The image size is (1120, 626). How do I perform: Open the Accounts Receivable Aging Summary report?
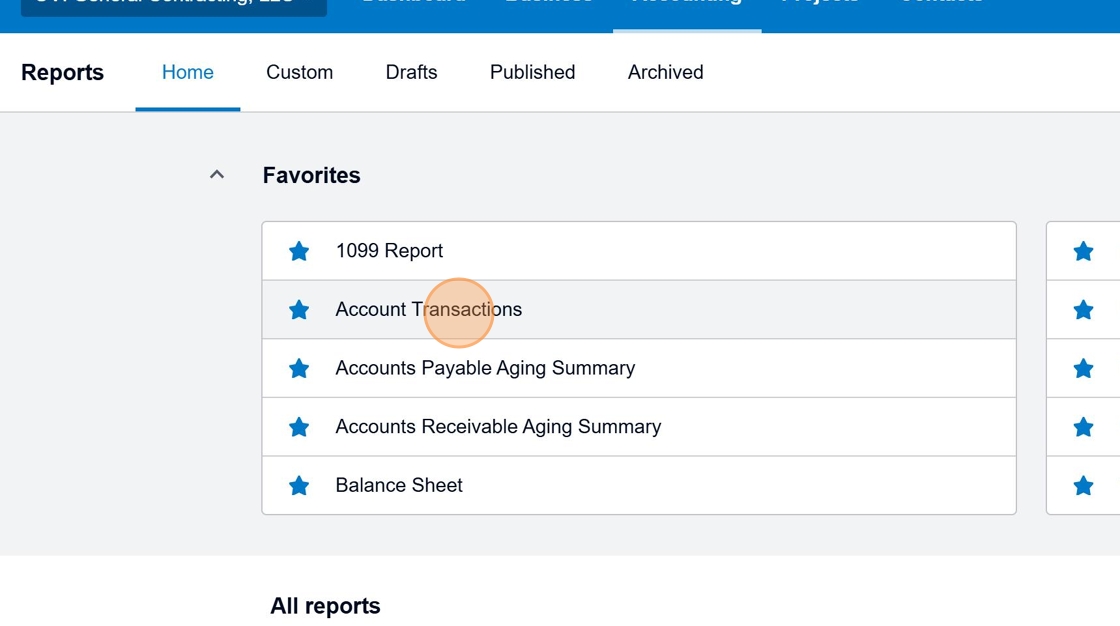498,427
